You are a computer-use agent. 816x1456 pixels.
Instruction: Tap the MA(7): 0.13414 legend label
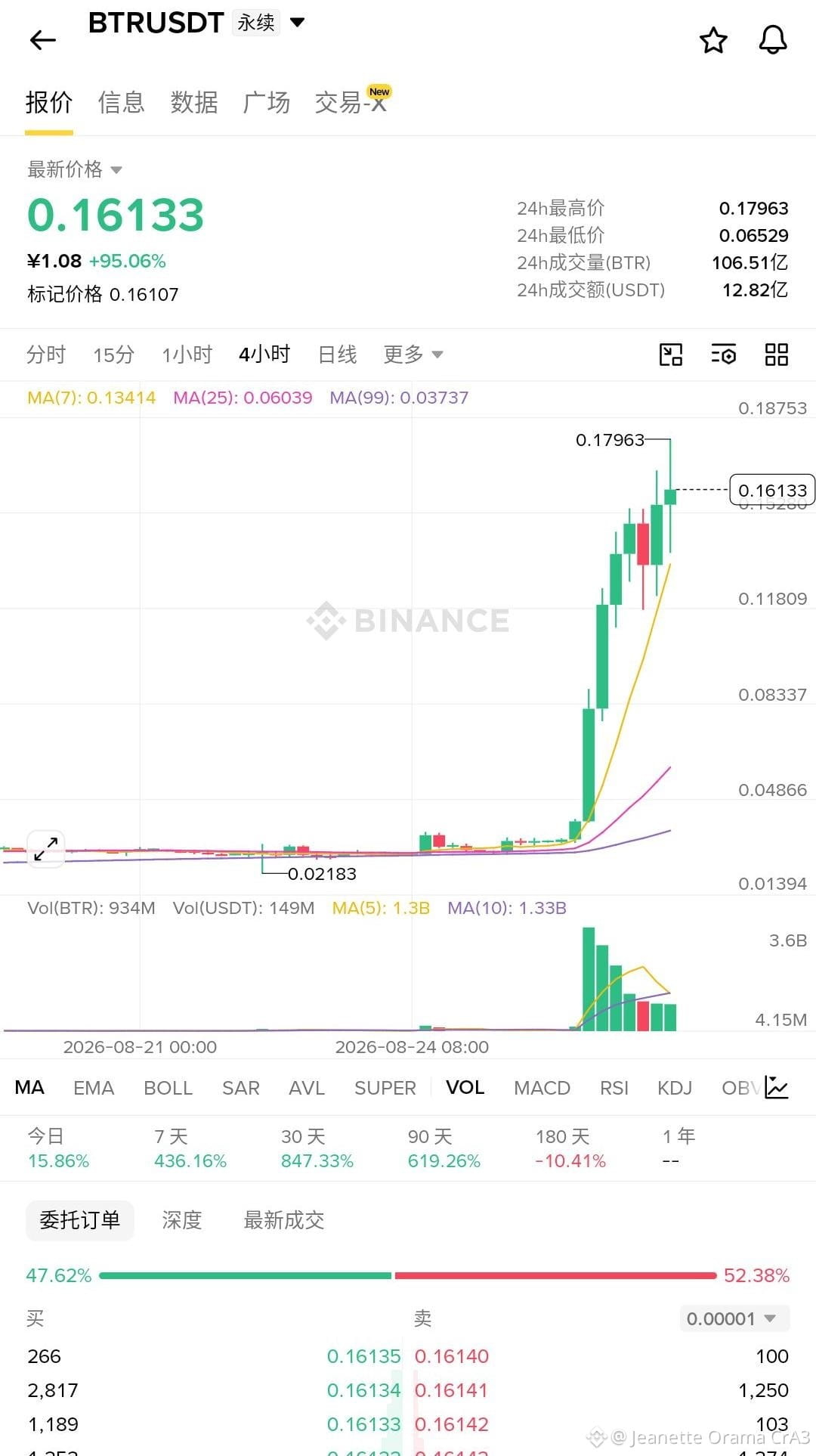point(91,398)
